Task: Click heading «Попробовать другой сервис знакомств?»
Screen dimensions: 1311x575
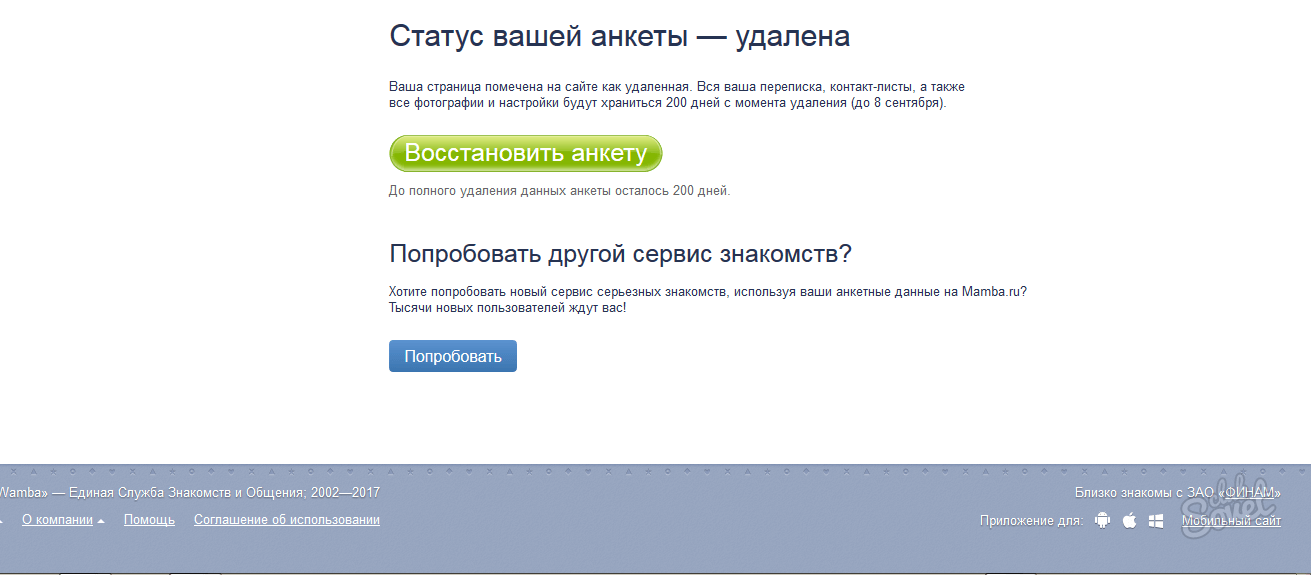Action: point(620,253)
